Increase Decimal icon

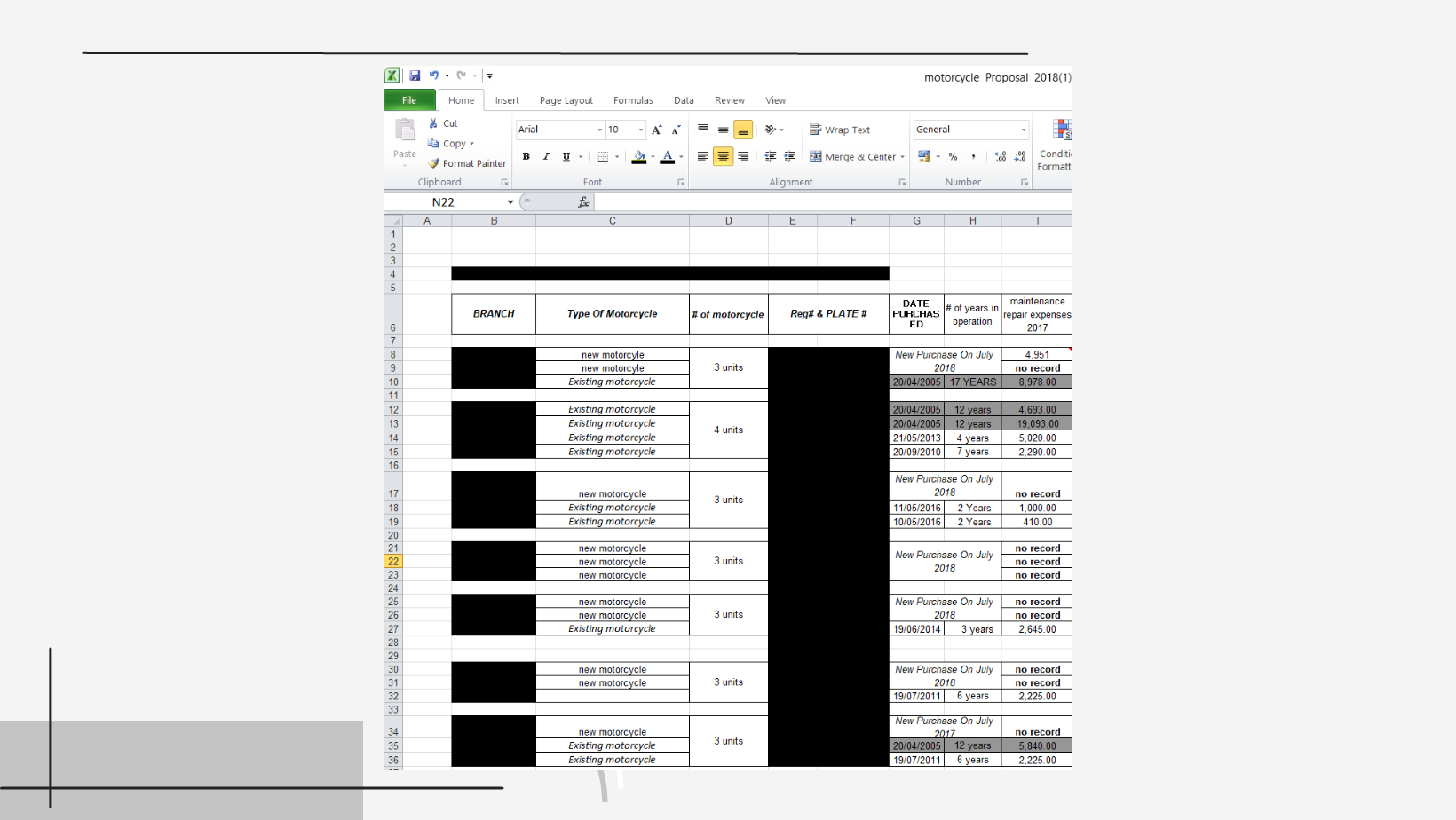(1001, 156)
